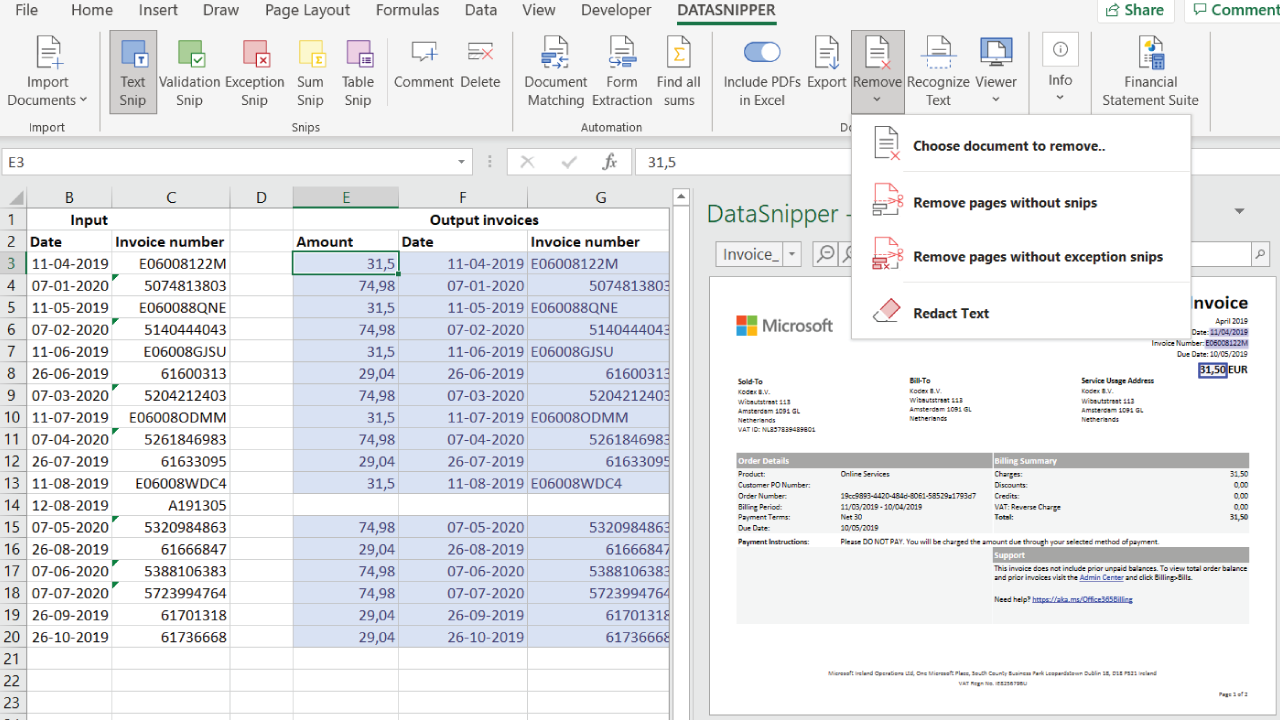1280x720 pixels.
Task: Open Form Extraction
Action: point(621,70)
